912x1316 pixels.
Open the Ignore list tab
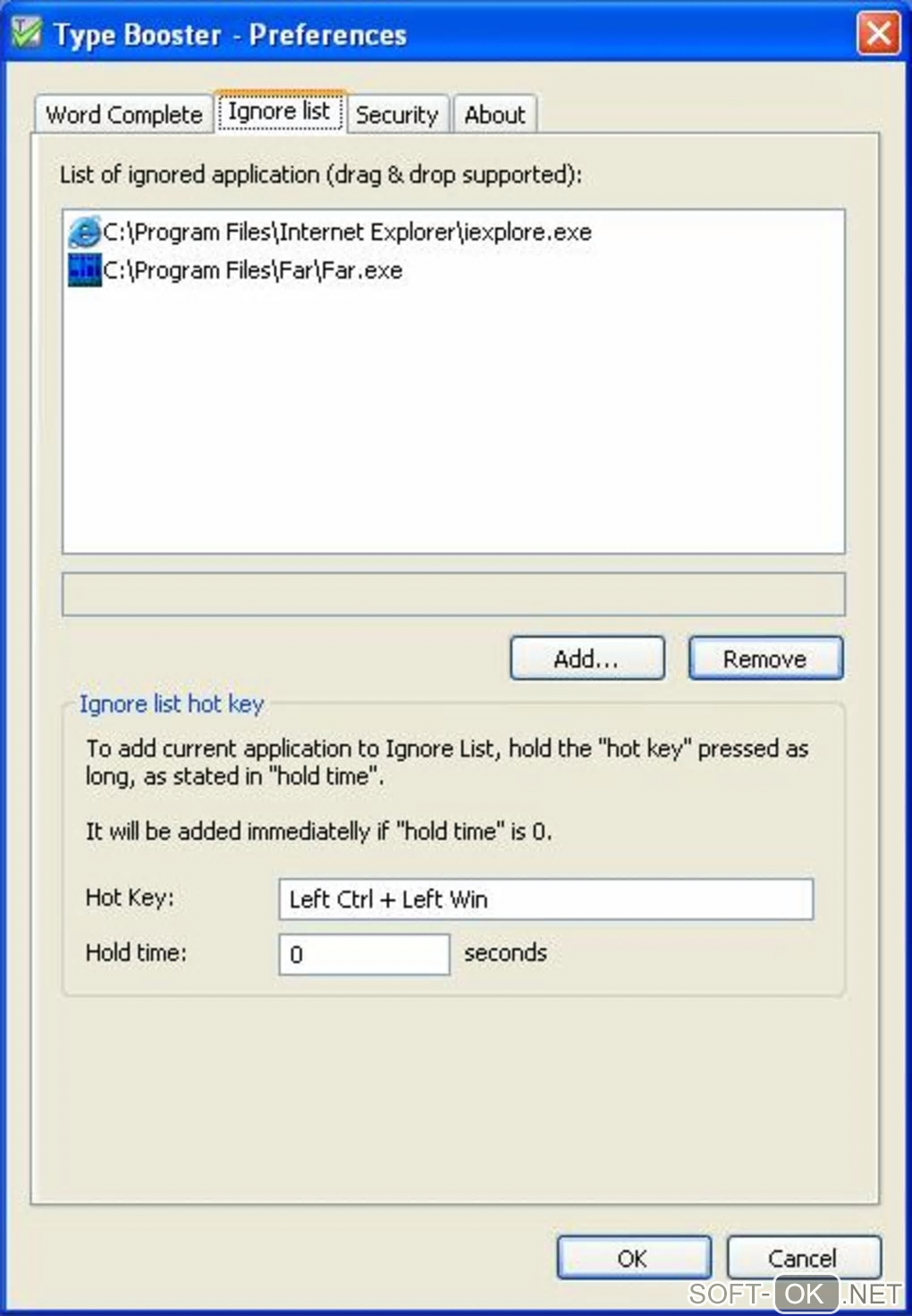pos(279,112)
